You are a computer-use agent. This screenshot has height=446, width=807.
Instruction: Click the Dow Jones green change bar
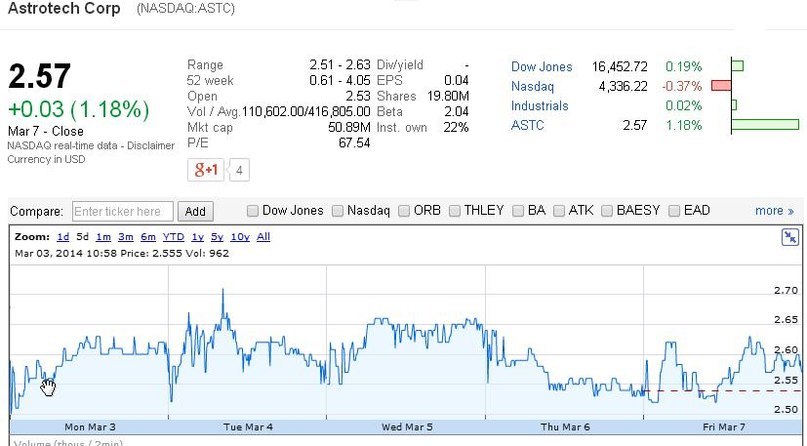click(738, 66)
